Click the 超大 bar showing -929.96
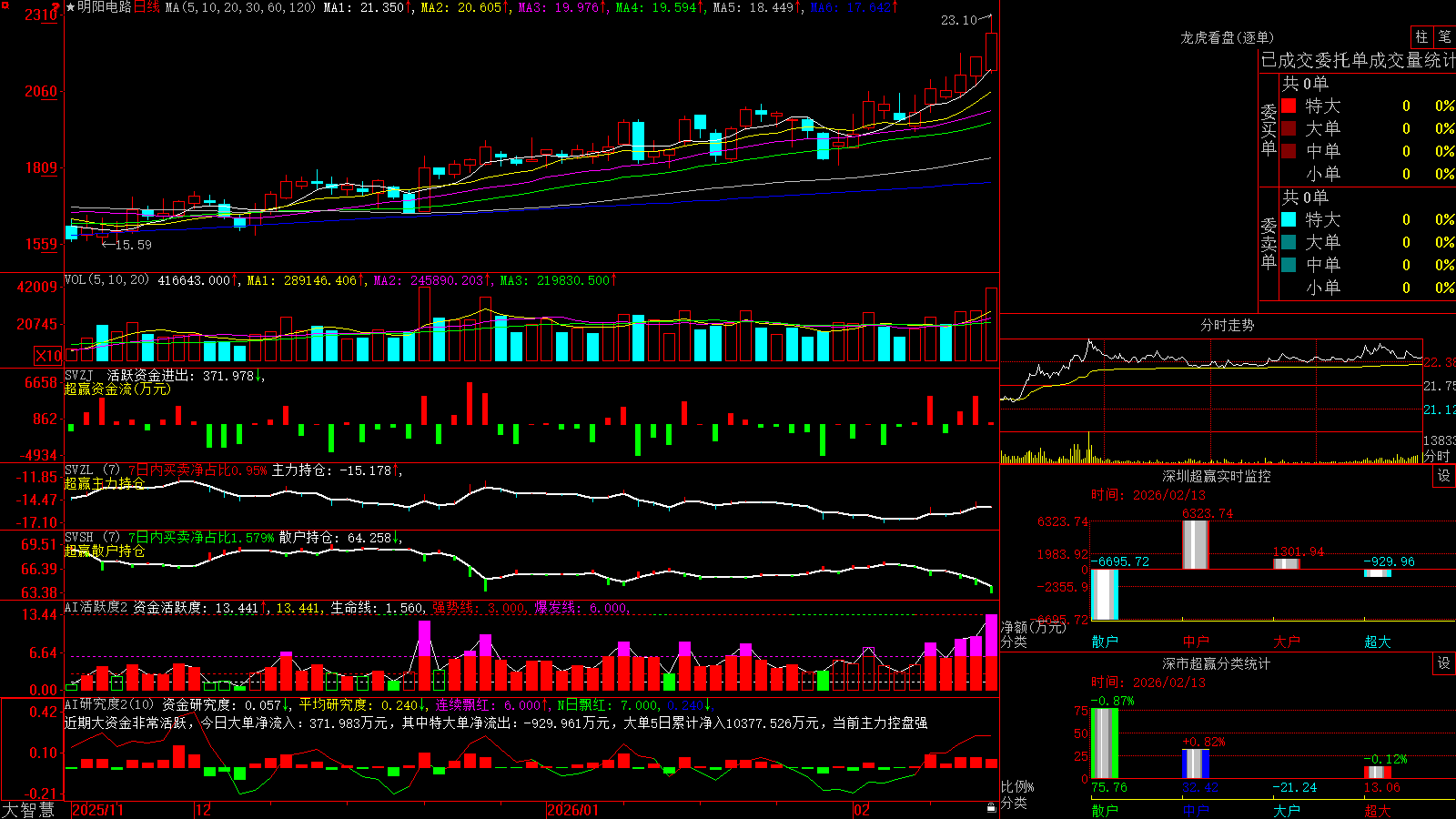Viewport: 1456px width, 819px height. 1378,573
